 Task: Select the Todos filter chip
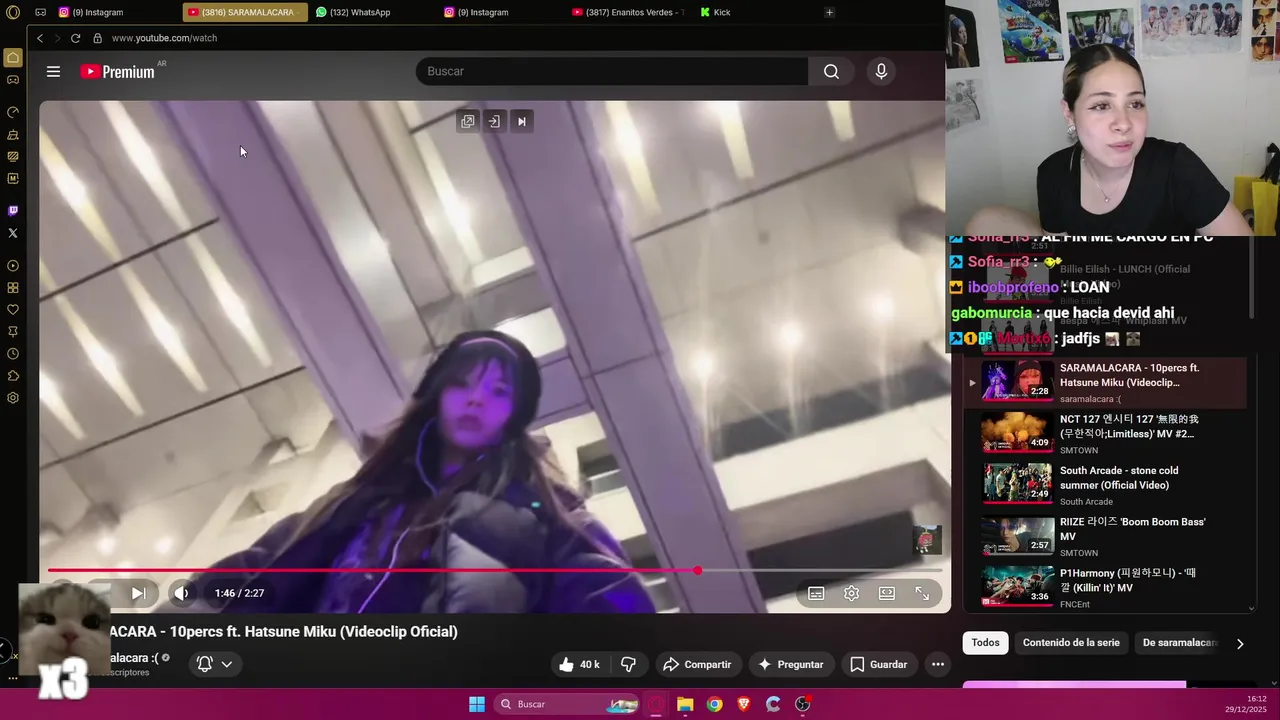[x=985, y=642]
